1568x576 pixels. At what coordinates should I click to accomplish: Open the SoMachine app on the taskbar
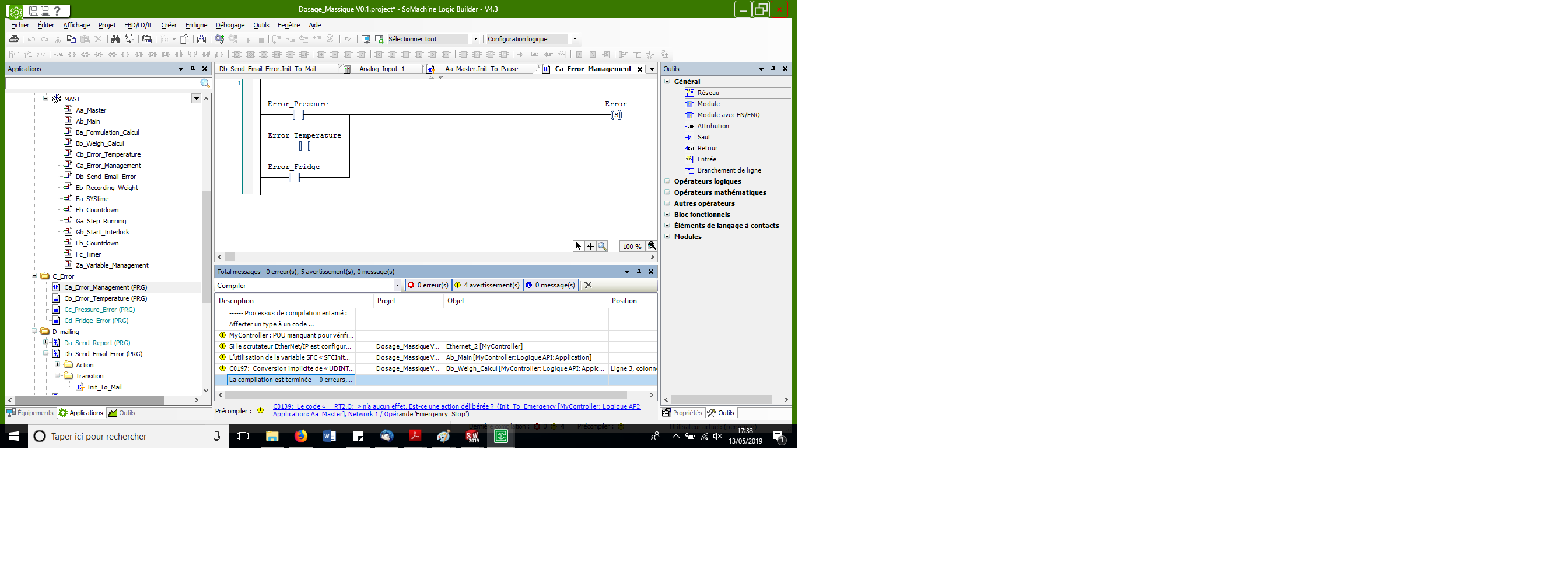[501, 436]
